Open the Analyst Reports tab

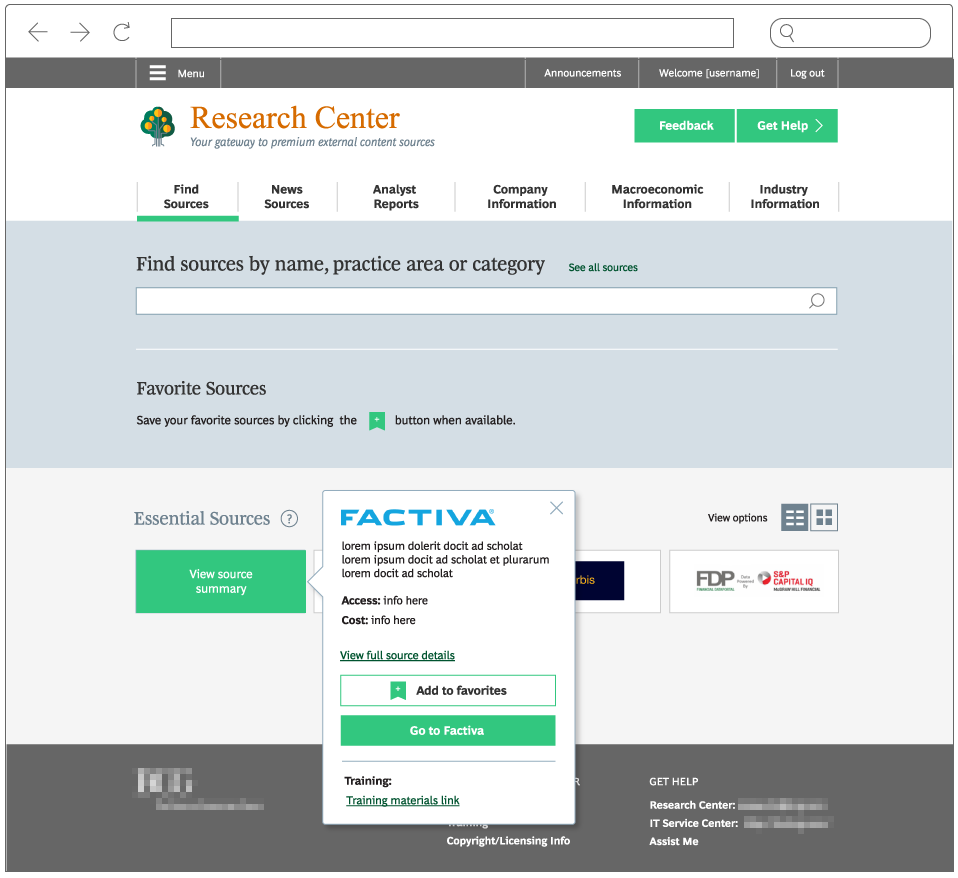(396, 197)
